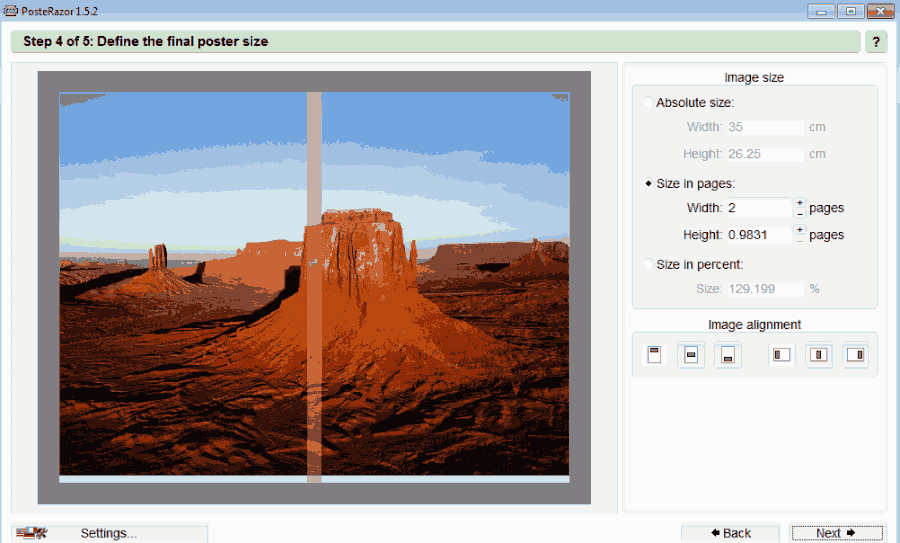Viewport: 900px width, 543px height.
Task: Increase pages height with plus stepper
Action: coord(800,230)
